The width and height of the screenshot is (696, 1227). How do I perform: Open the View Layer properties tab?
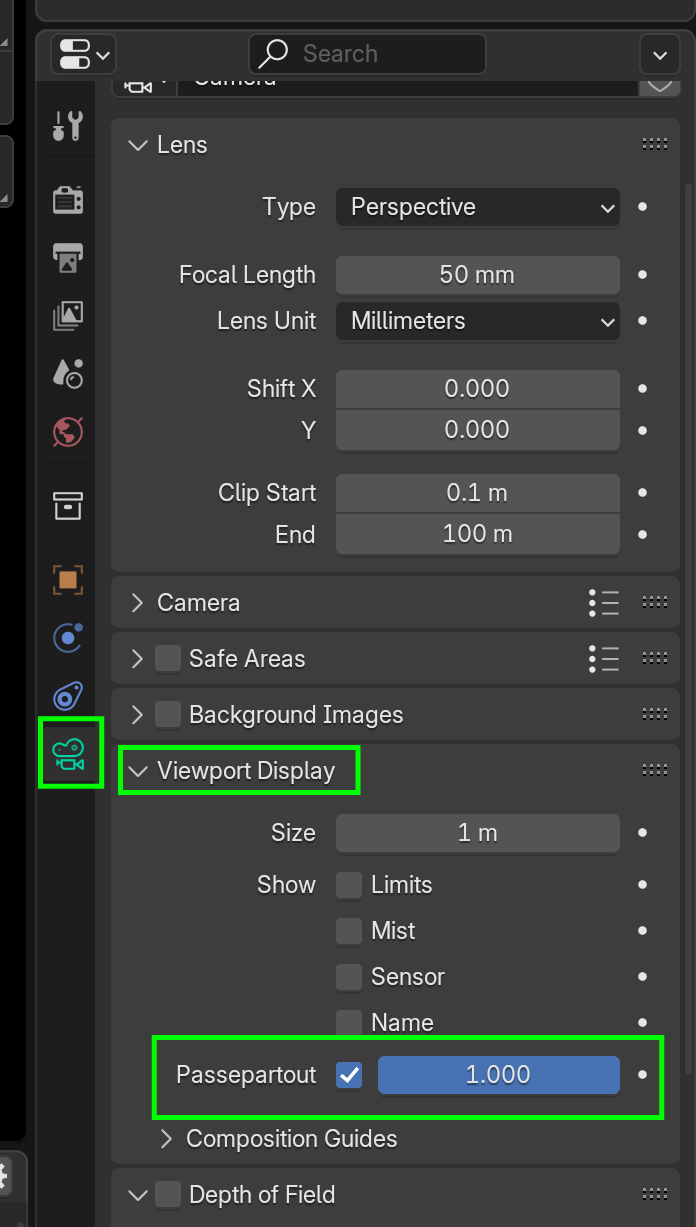68,316
